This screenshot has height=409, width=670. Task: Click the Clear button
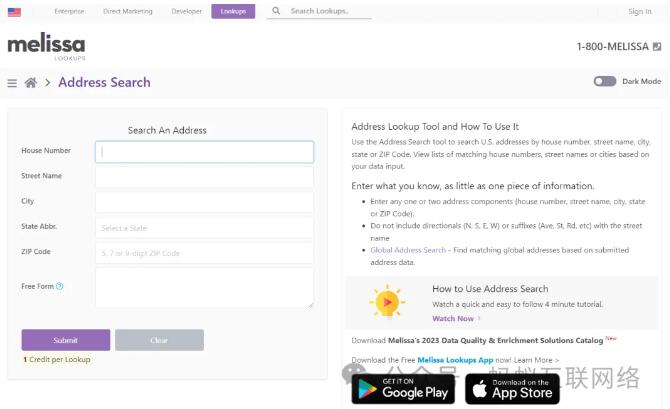[x=159, y=340]
